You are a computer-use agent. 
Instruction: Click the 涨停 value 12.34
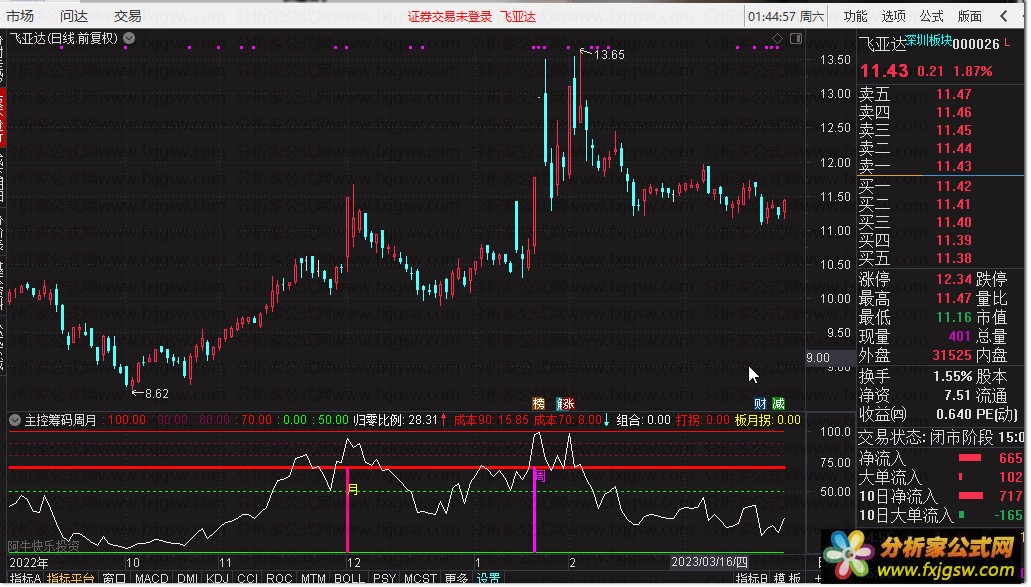(x=953, y=279)
